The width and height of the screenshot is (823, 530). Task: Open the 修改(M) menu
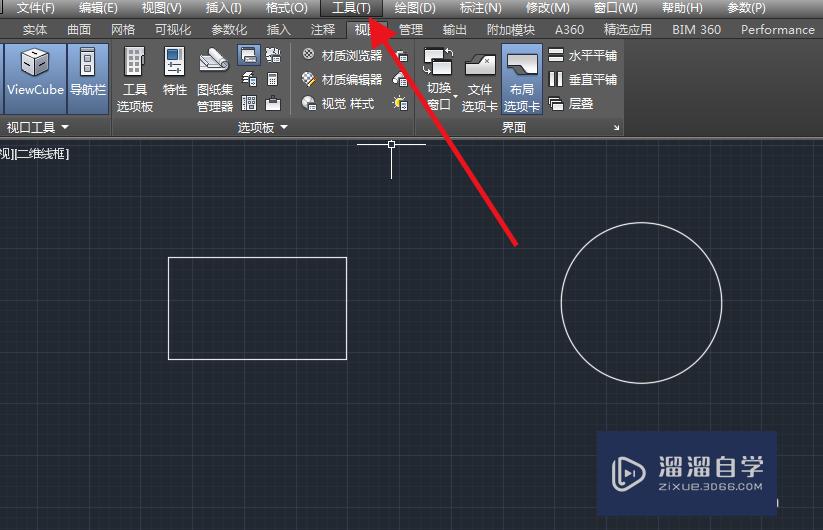click(547, 8)
